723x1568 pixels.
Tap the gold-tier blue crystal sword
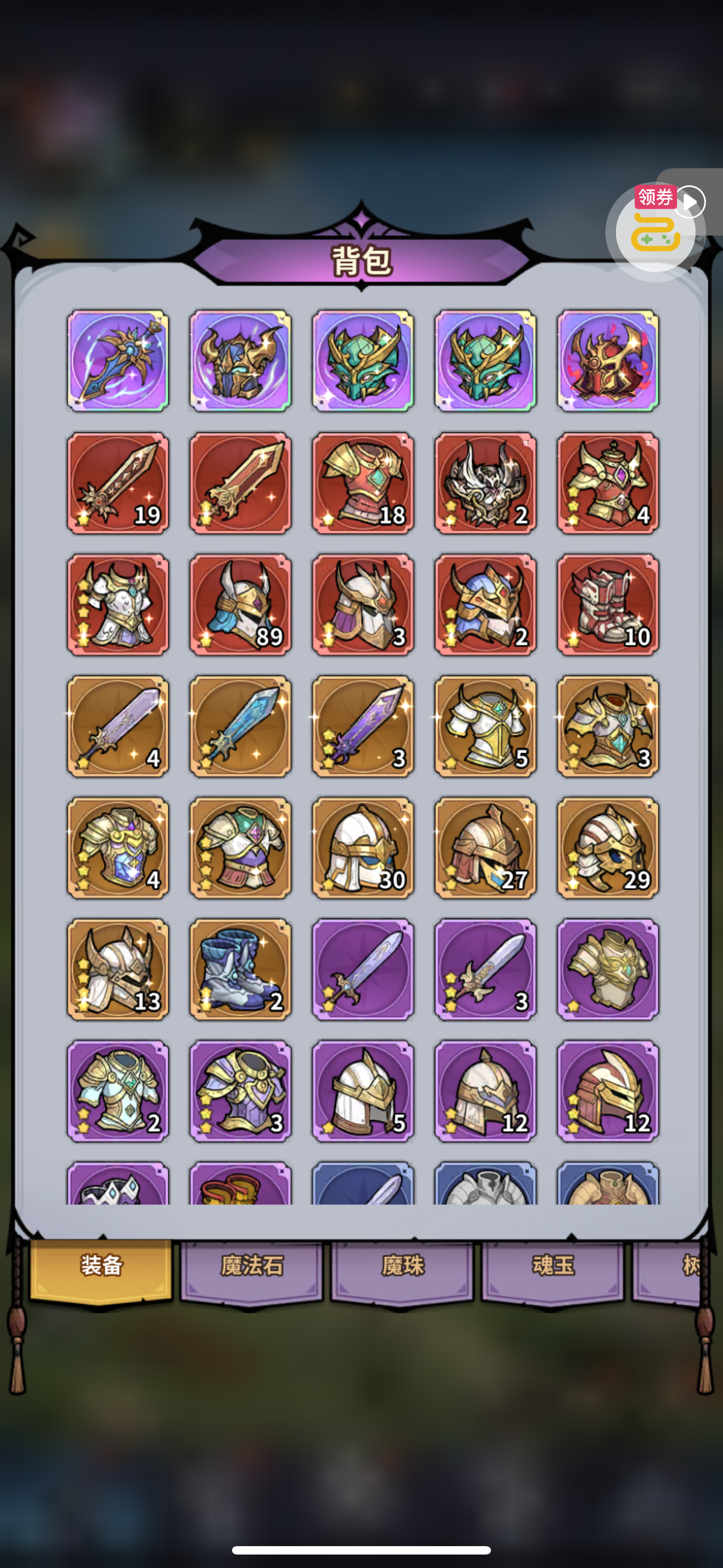[x=240, y=726]
